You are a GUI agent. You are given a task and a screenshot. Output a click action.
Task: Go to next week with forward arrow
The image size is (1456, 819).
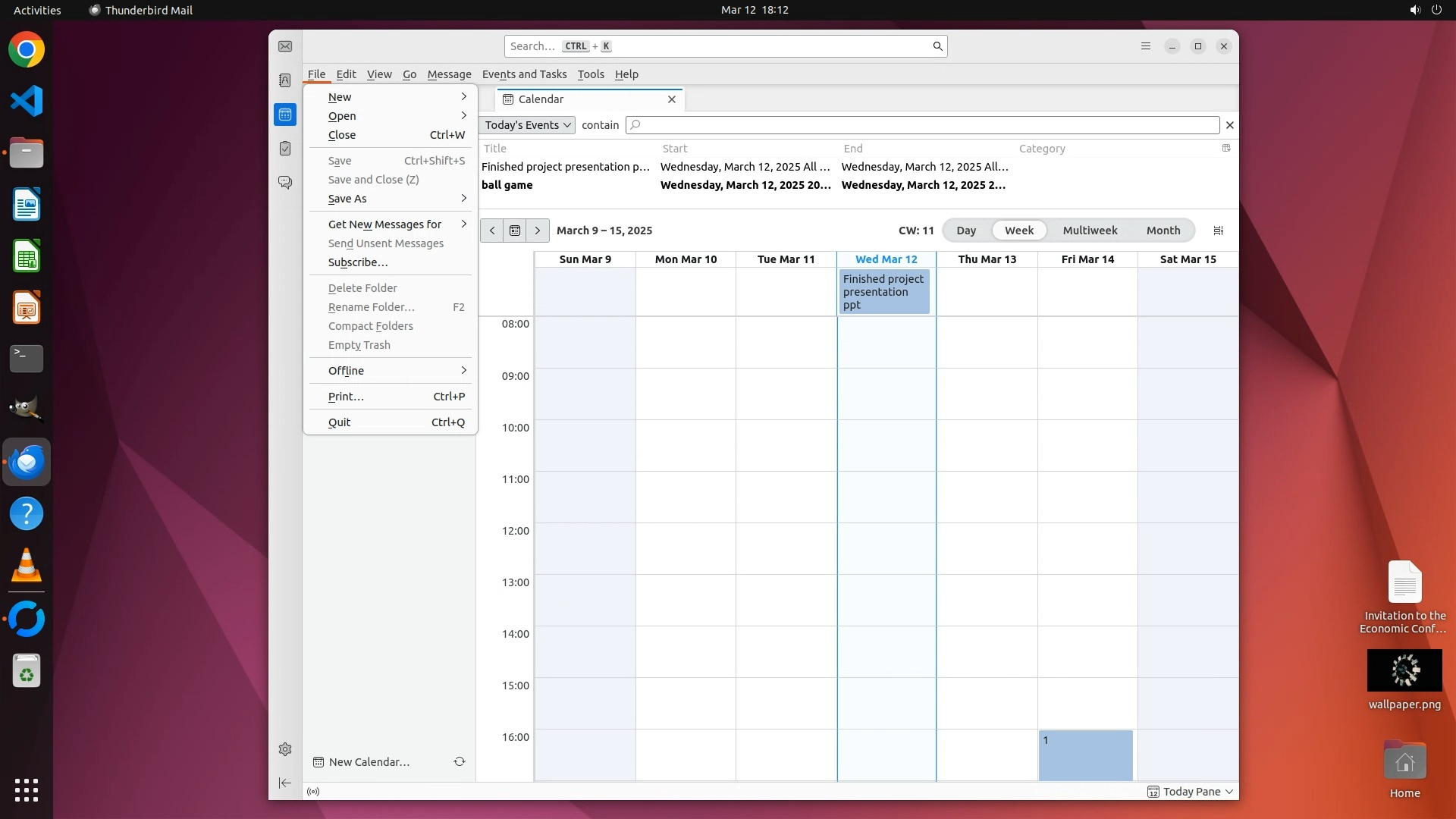(x=538, y=231)
